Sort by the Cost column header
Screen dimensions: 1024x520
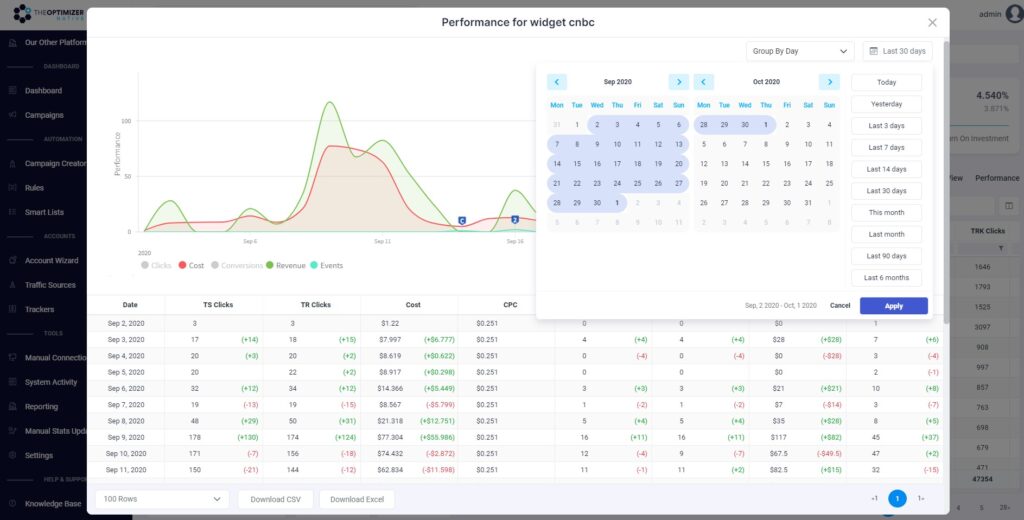pyautogui.click(x=413, y=304)
